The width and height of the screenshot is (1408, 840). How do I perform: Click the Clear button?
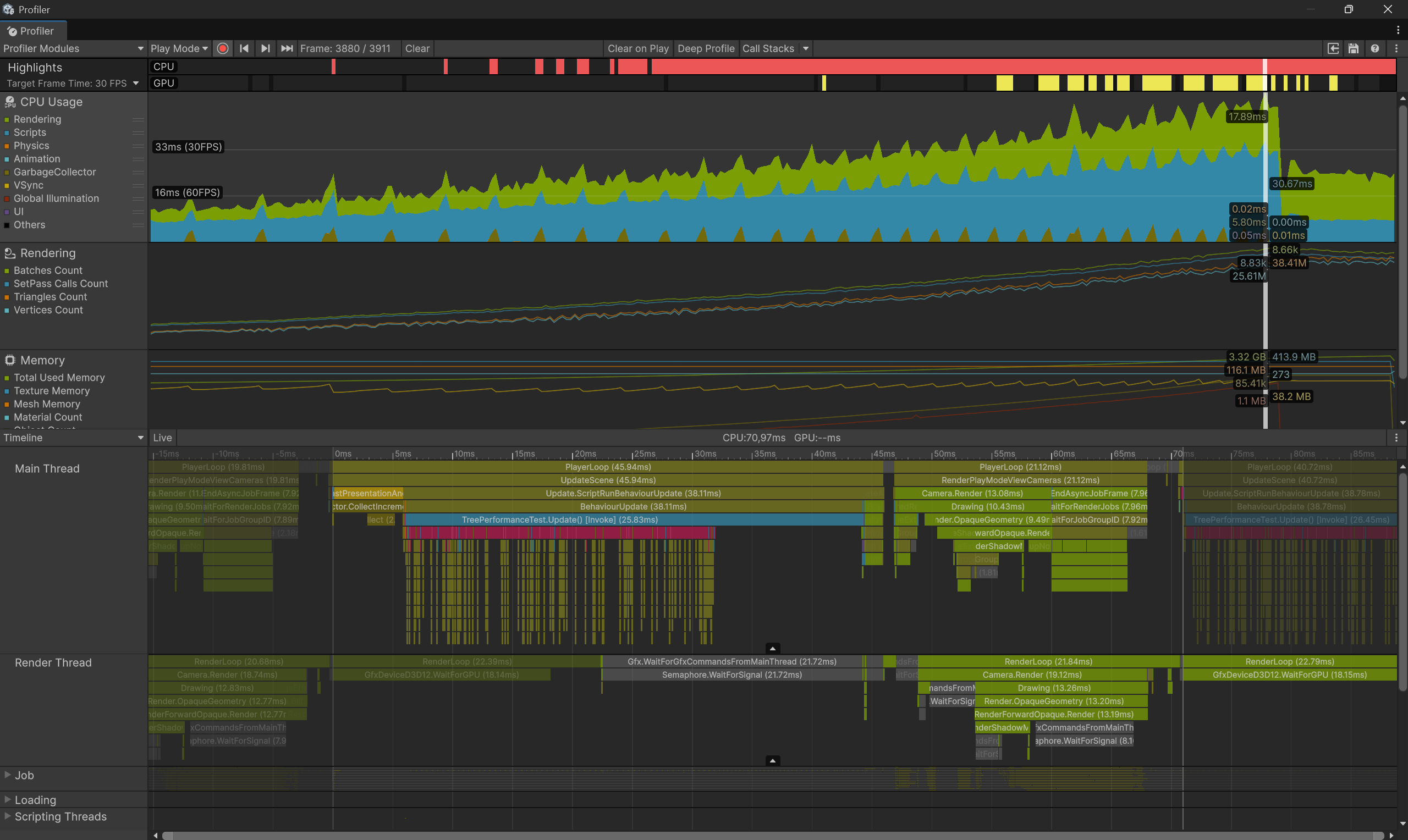(417, 49)
